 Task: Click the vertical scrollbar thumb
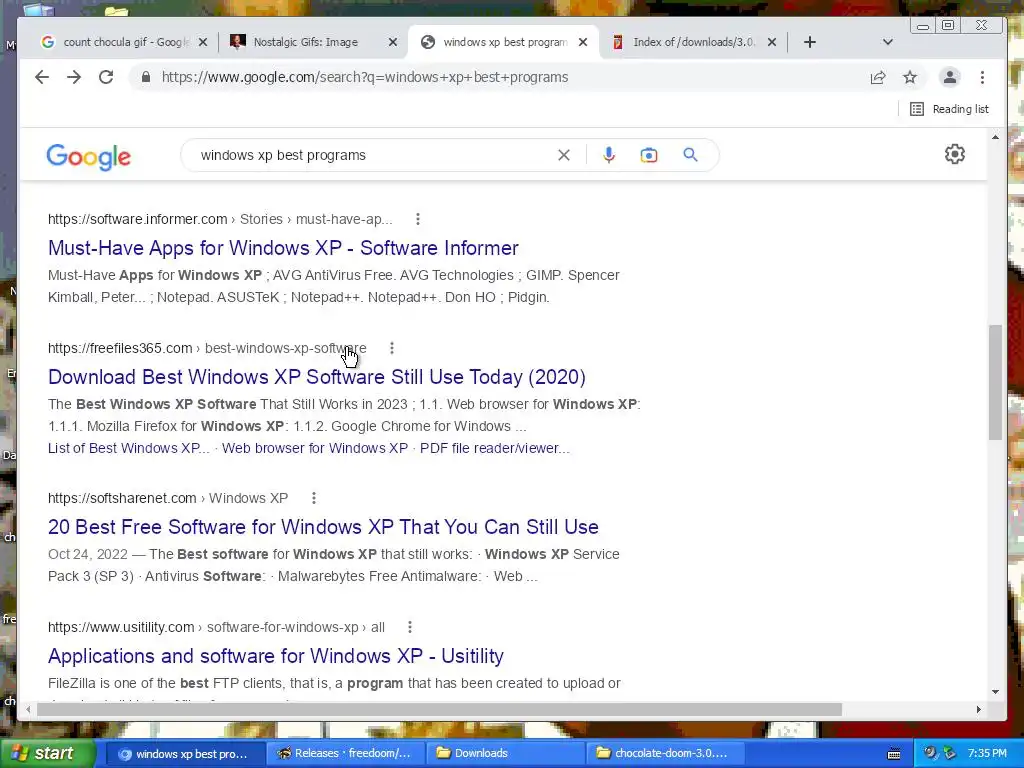coord(995,382)
